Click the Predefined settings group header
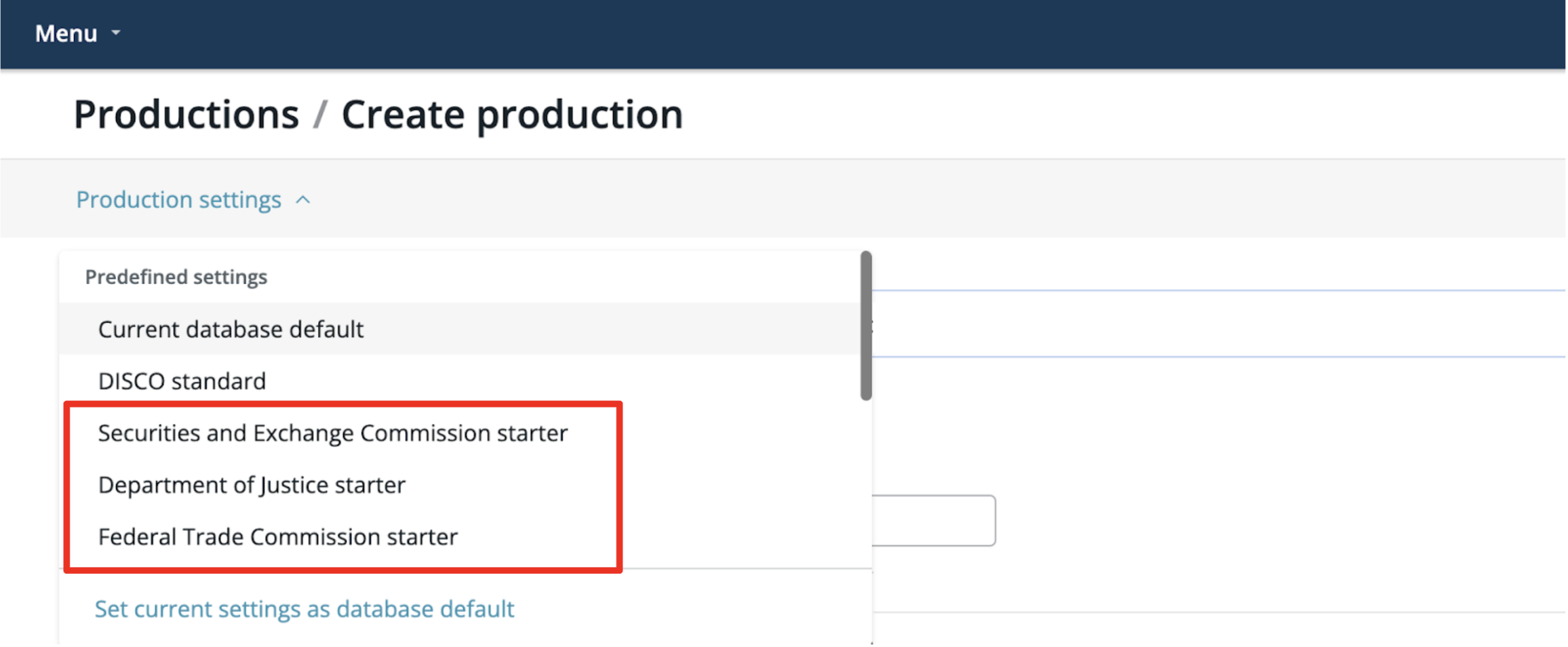 tap(176, 277)
